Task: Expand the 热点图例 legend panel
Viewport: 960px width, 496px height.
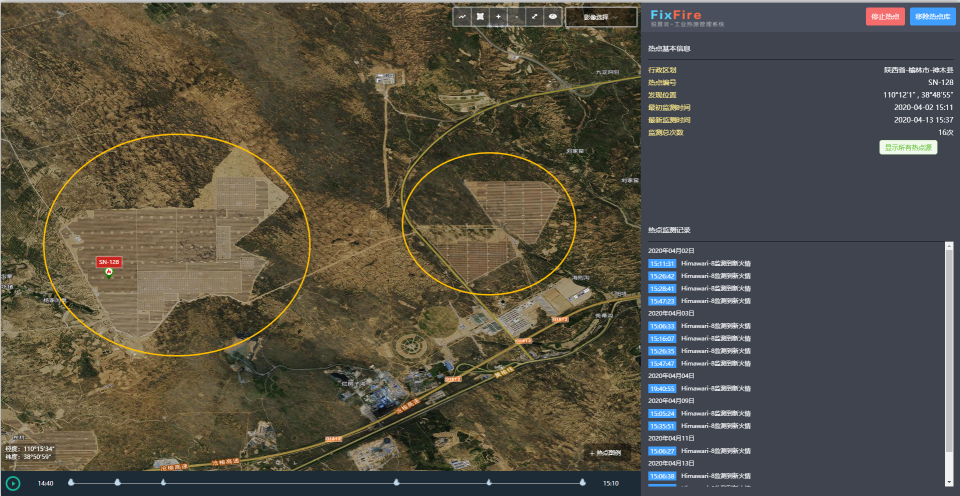Action: (x=605, y=453)
